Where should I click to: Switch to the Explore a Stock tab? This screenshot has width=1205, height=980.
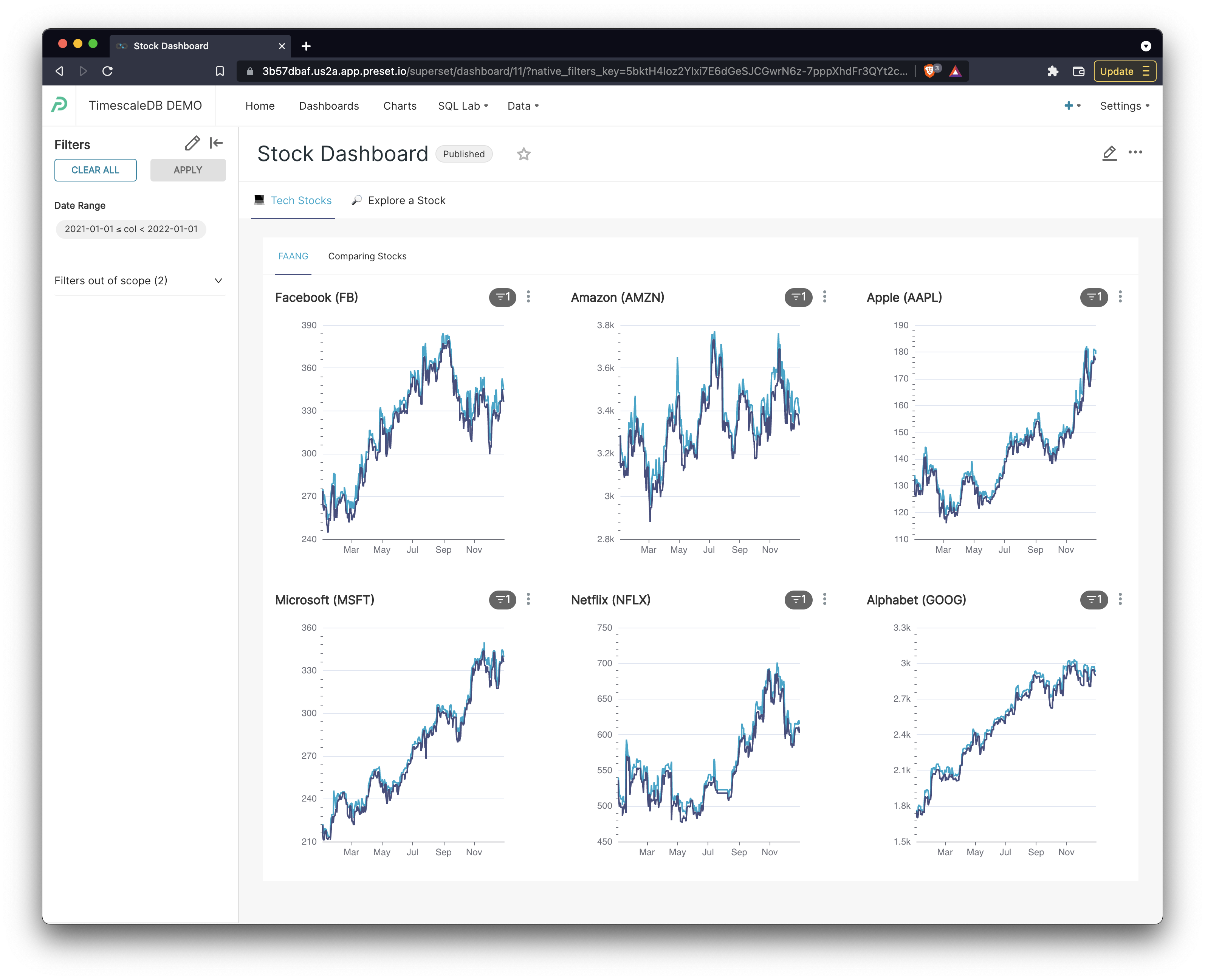tap(406, 200)
